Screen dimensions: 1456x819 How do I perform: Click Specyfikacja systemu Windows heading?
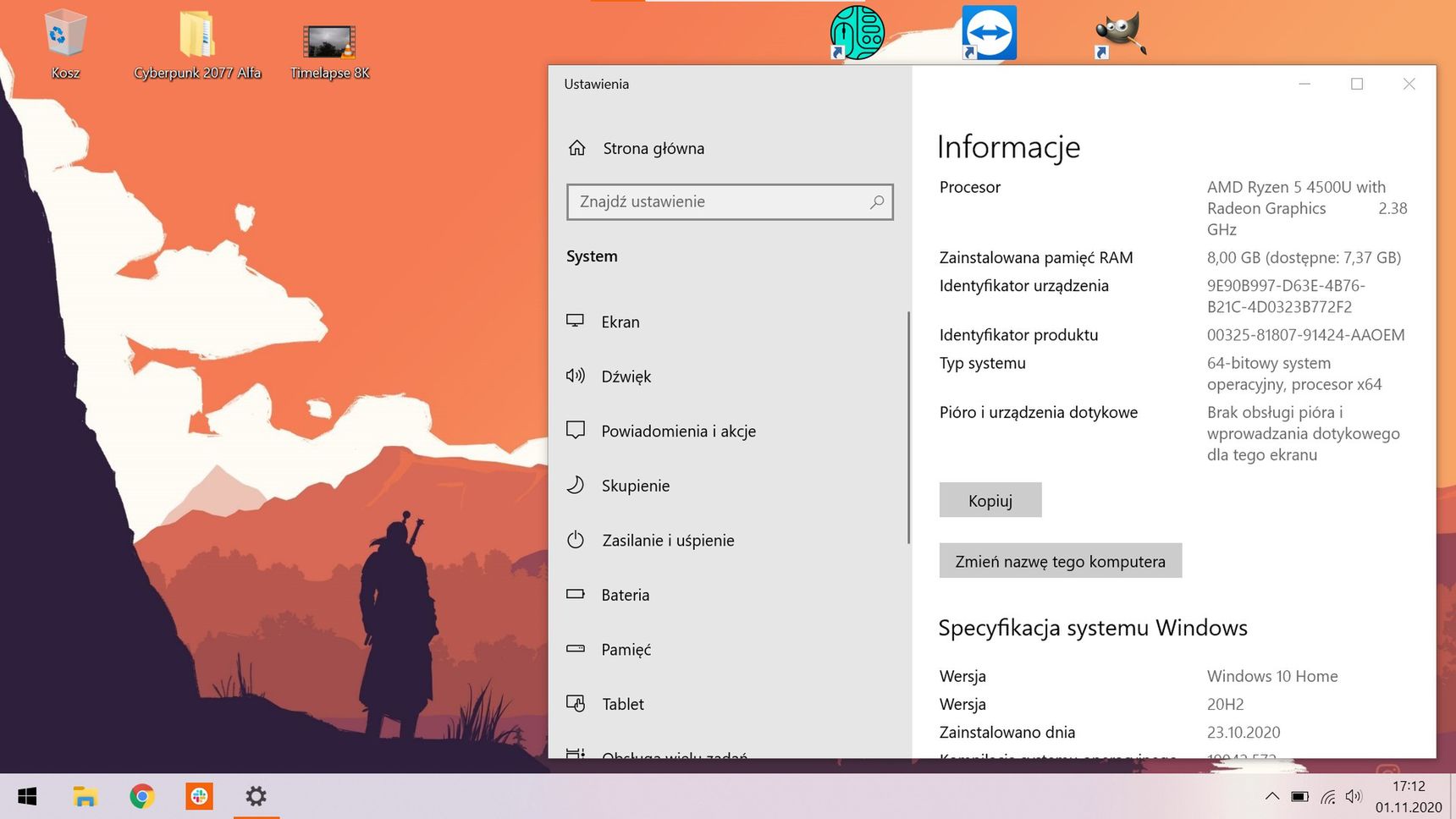click(x=1093, y=628)
